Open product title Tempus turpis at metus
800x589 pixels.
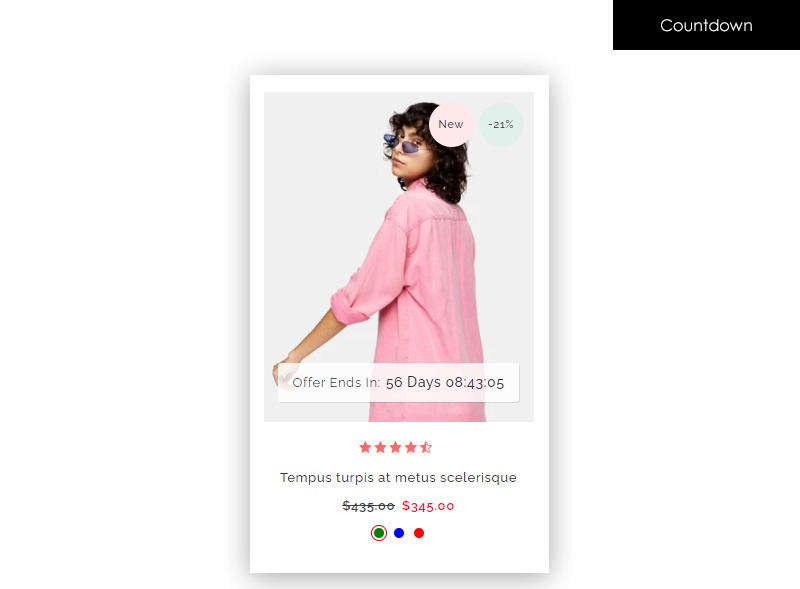(398, 478)
